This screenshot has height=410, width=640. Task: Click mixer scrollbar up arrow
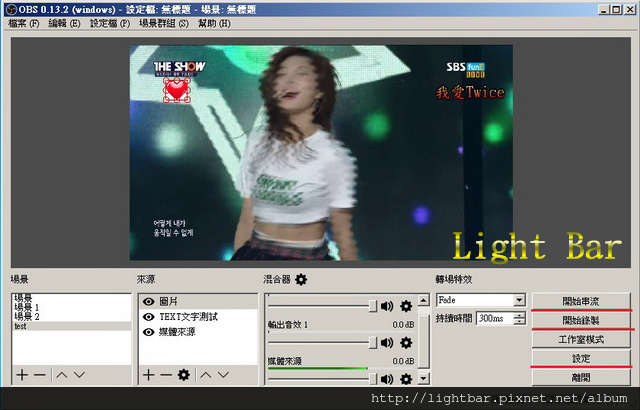[x=424, y=301]
